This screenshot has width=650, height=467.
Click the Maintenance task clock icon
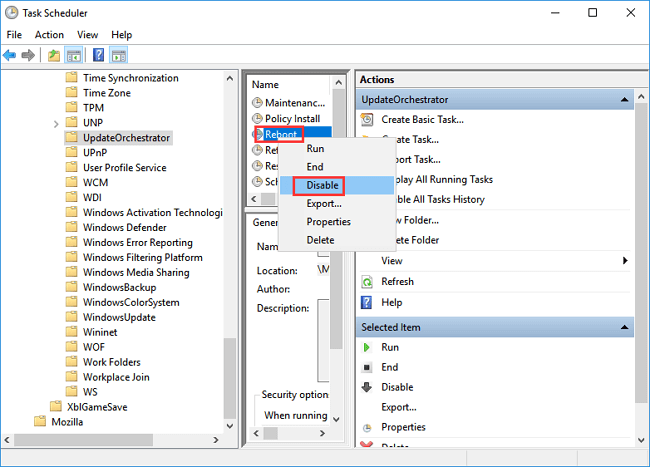(x=257, y=102)
